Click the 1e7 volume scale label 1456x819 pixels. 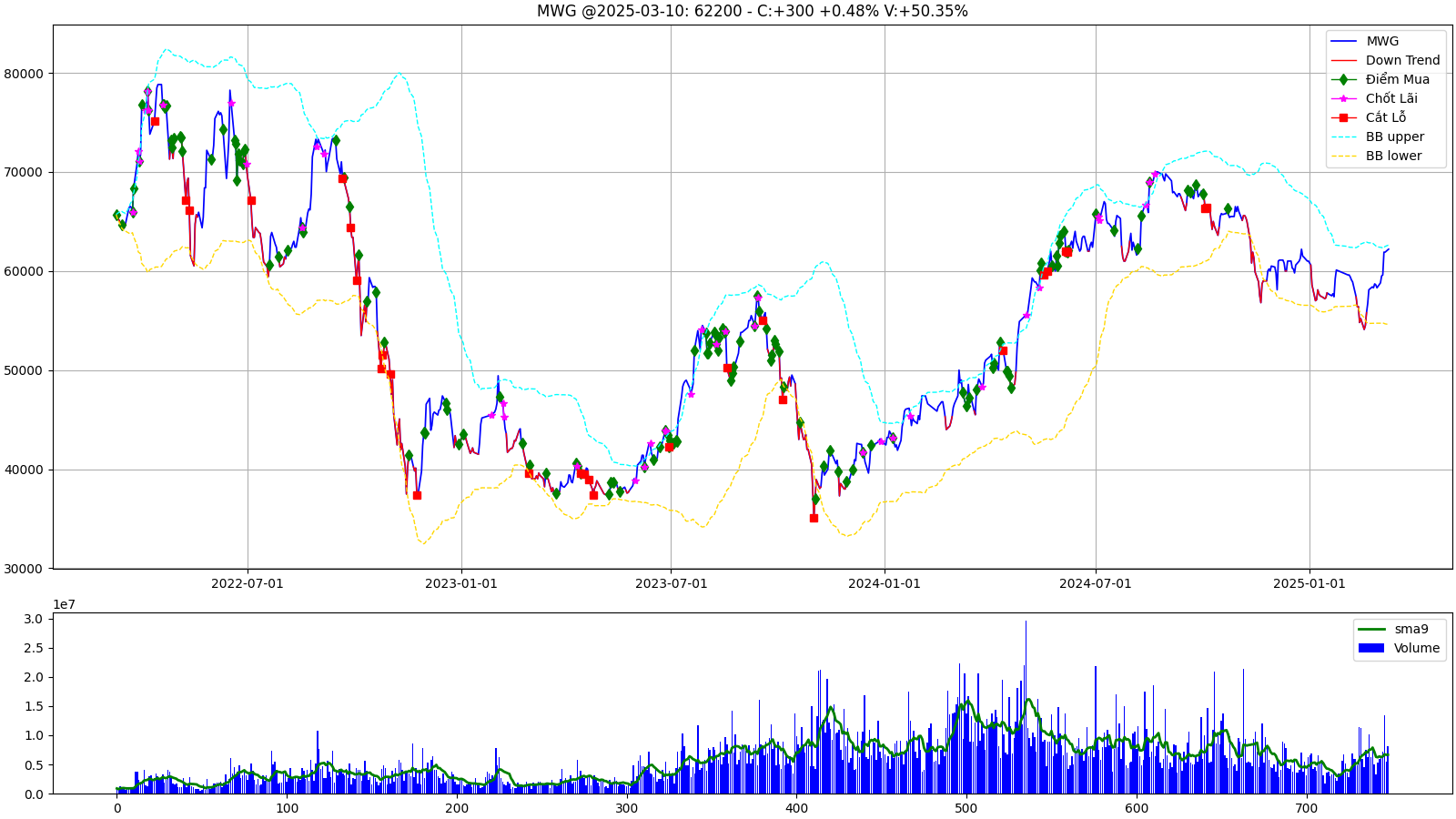pos(64,604)
